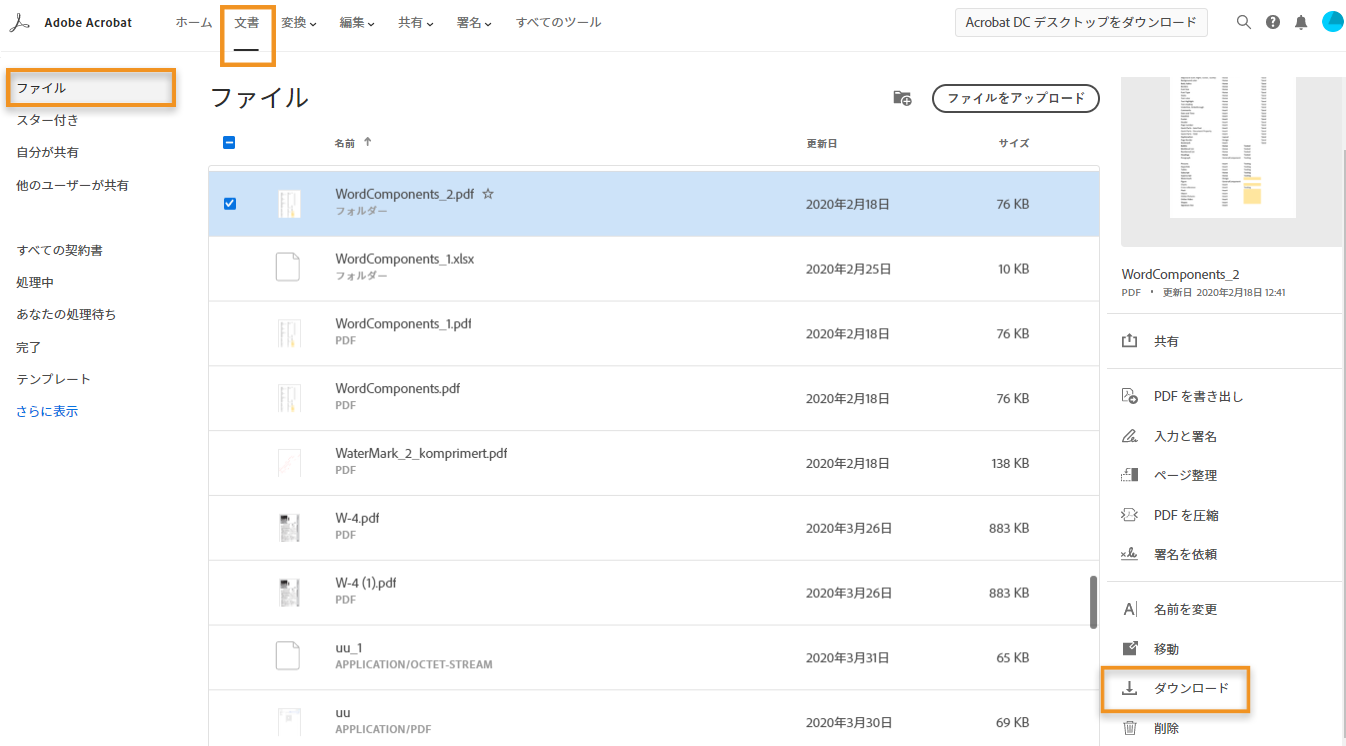Open the 変換 dropdown menu
Image resolution: width=1346 pixels, height=746 pixels.
coord(298,22)
